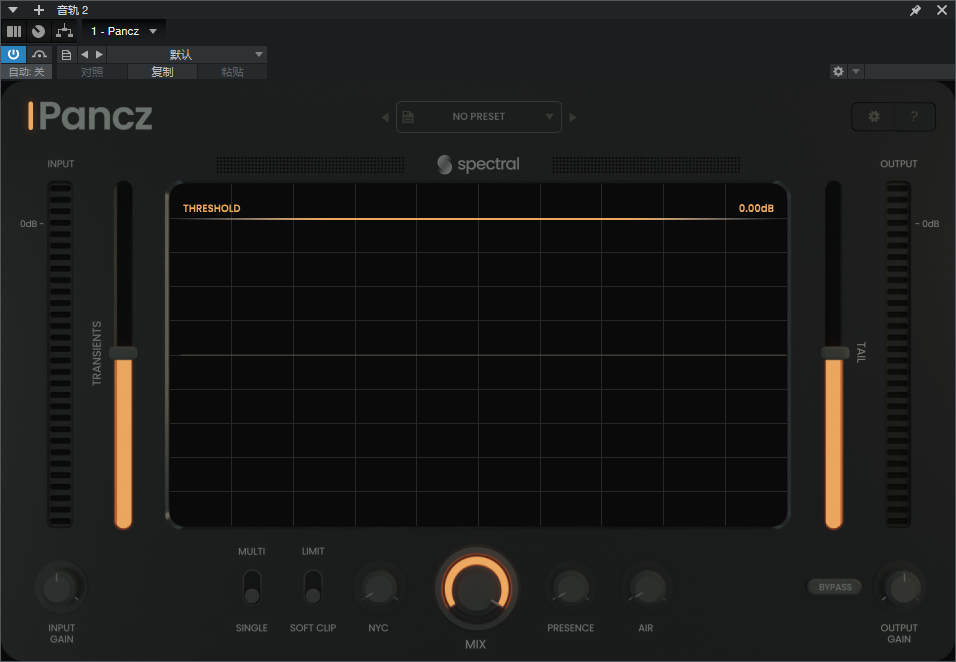Select next Pancz preset arrow
This screenshot has height=662, width=956.
tap(573, 117)
